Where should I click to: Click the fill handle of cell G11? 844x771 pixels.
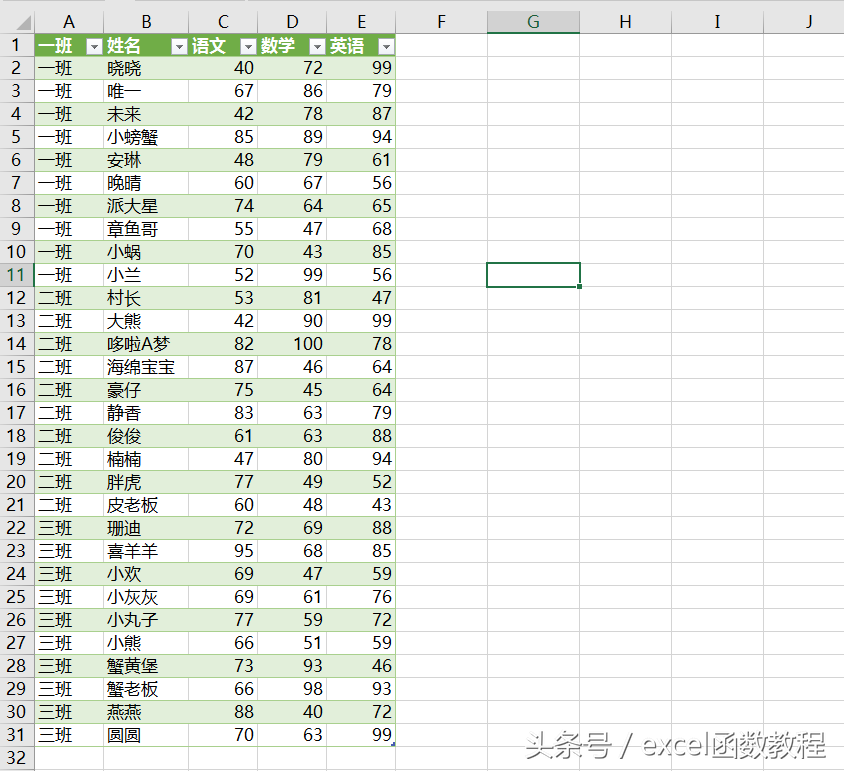tap(579, 286)
